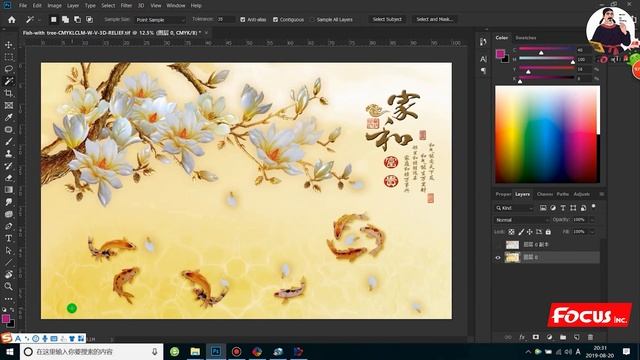The height and width of the screenshot is (360, 640).
Task: Select the History Brush tool
Action: point(9,166)
